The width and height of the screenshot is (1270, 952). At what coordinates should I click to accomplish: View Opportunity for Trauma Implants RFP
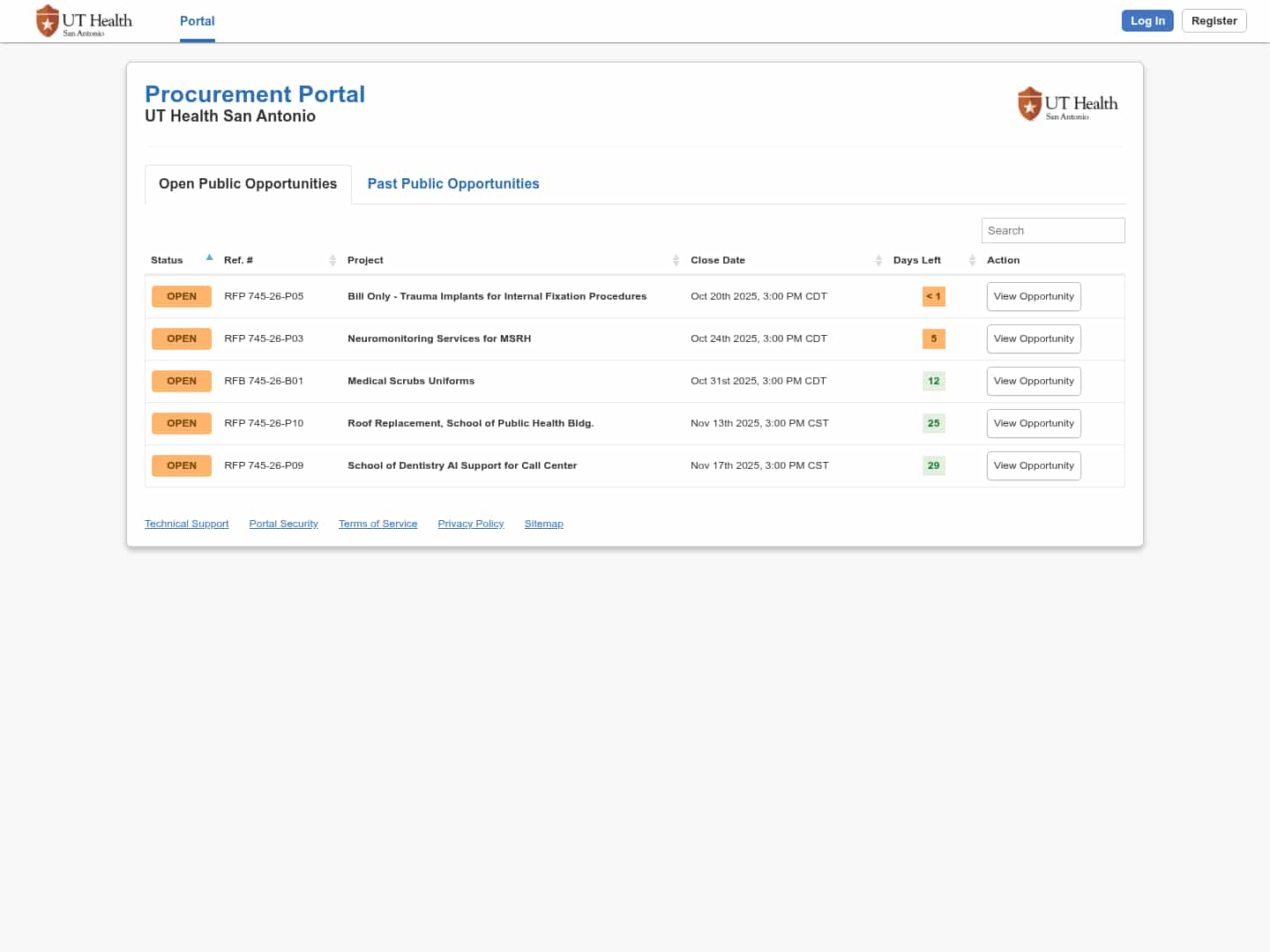pyautogui.click(x=1034, y=296)
